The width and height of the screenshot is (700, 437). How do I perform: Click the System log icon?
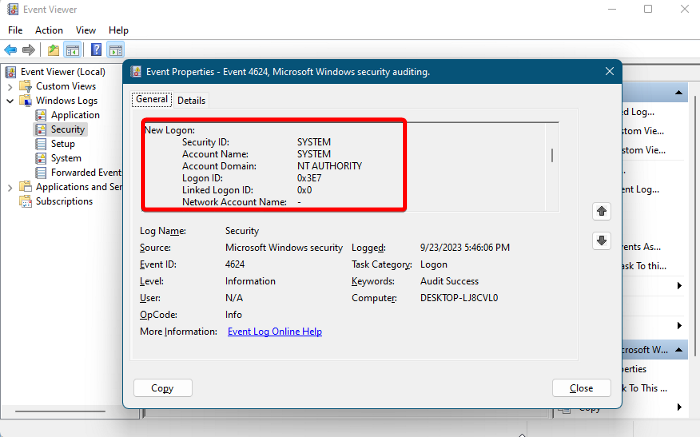coord(41,158)
